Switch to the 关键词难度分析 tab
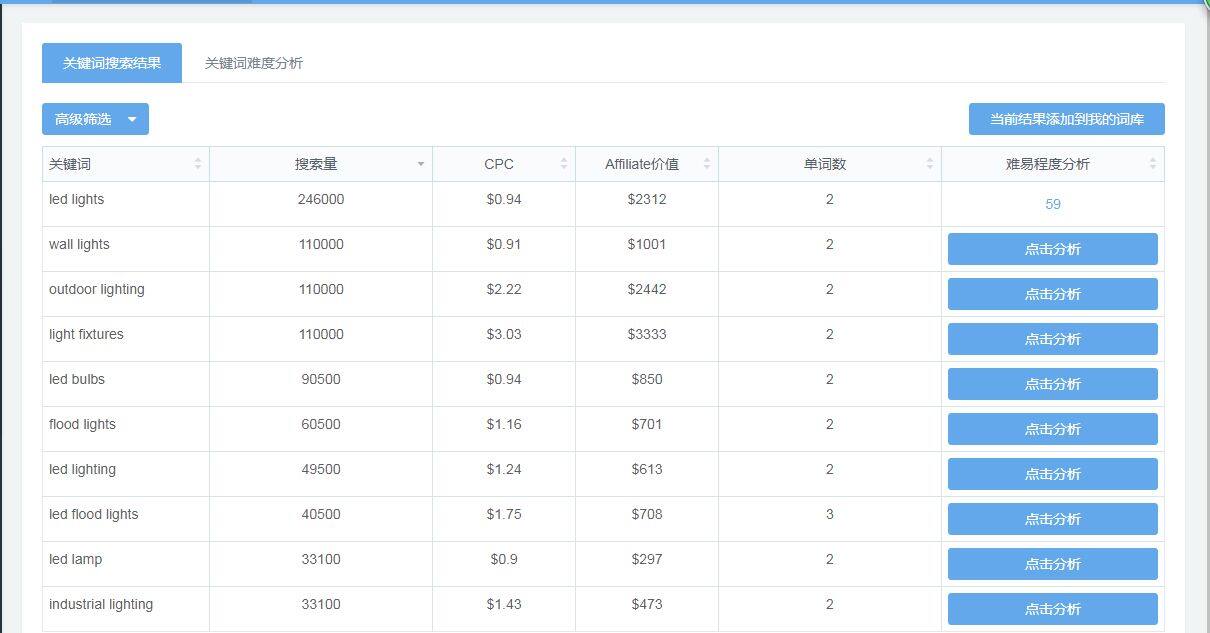This screenshot has height=633, width=1210. click(254, 63)
